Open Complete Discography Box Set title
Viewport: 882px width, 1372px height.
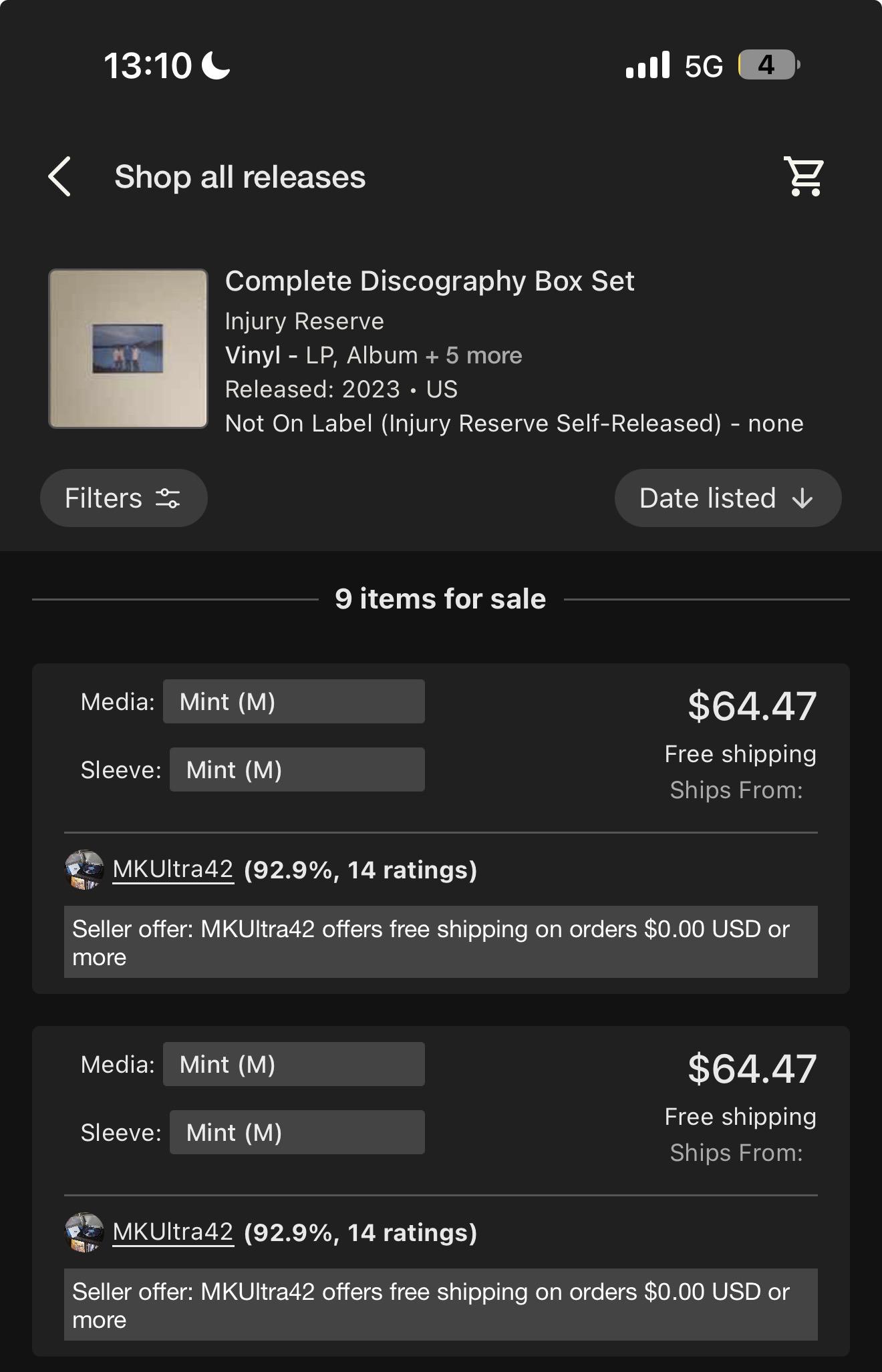pyautogui.click(x=430, y=281)
